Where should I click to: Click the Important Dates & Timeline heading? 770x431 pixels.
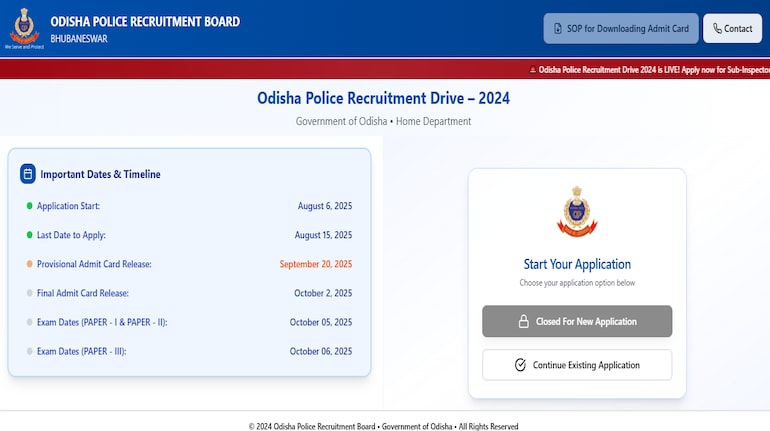(100, 174)
